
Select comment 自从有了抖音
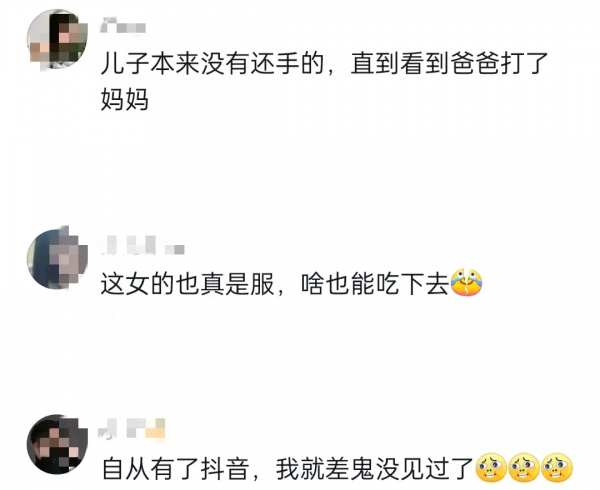pyautogui.click(x=338, y=468)
